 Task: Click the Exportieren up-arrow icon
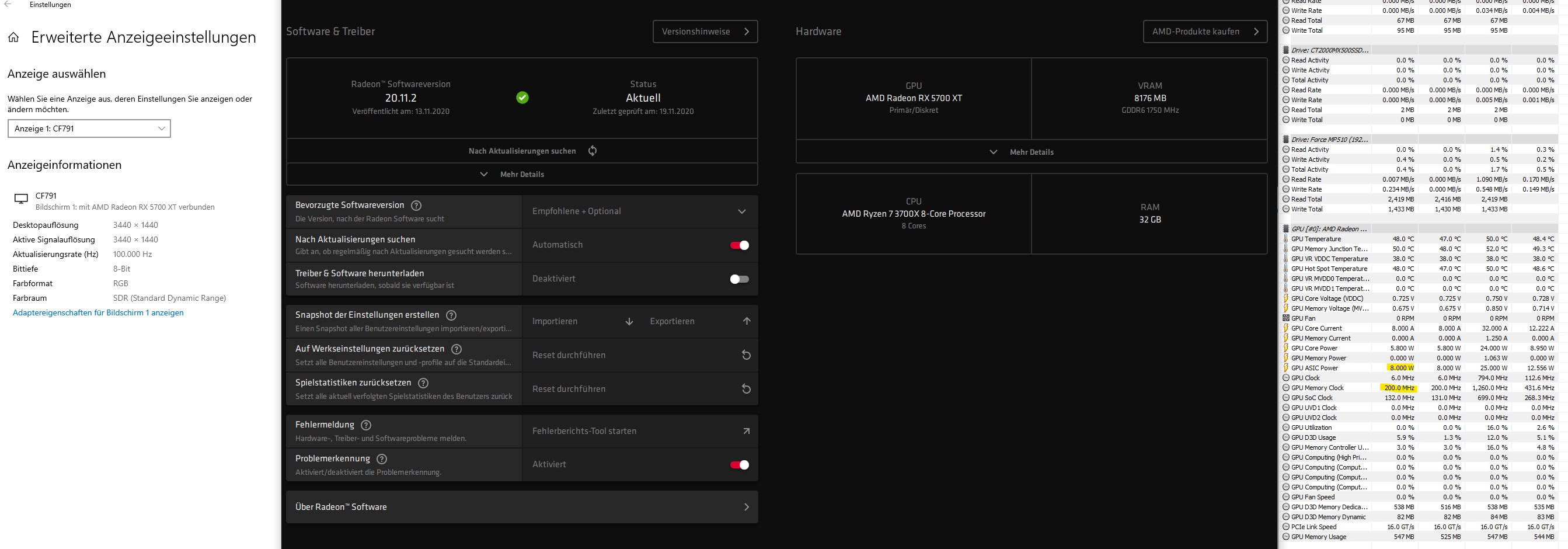(746, 321)
